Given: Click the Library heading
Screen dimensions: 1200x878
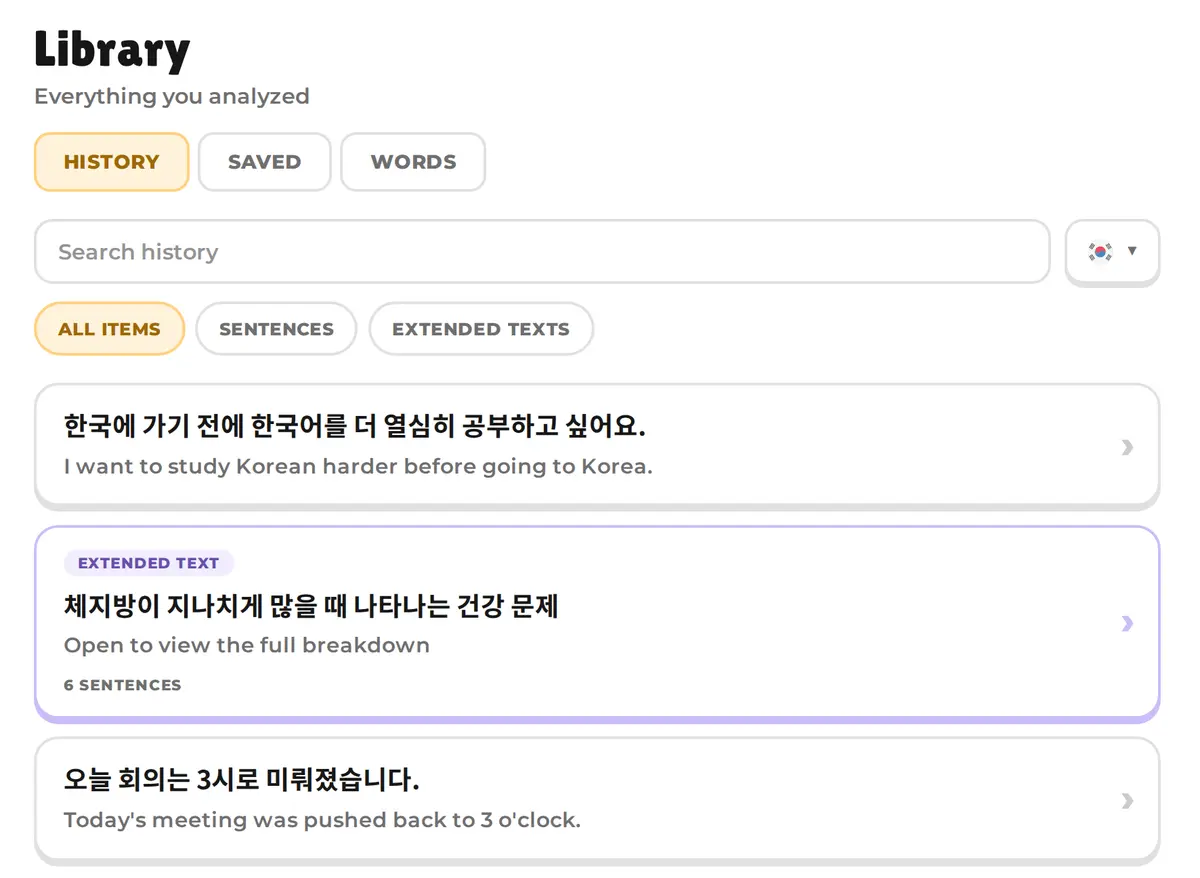Looking at the screenshot, I should point(112,50).
